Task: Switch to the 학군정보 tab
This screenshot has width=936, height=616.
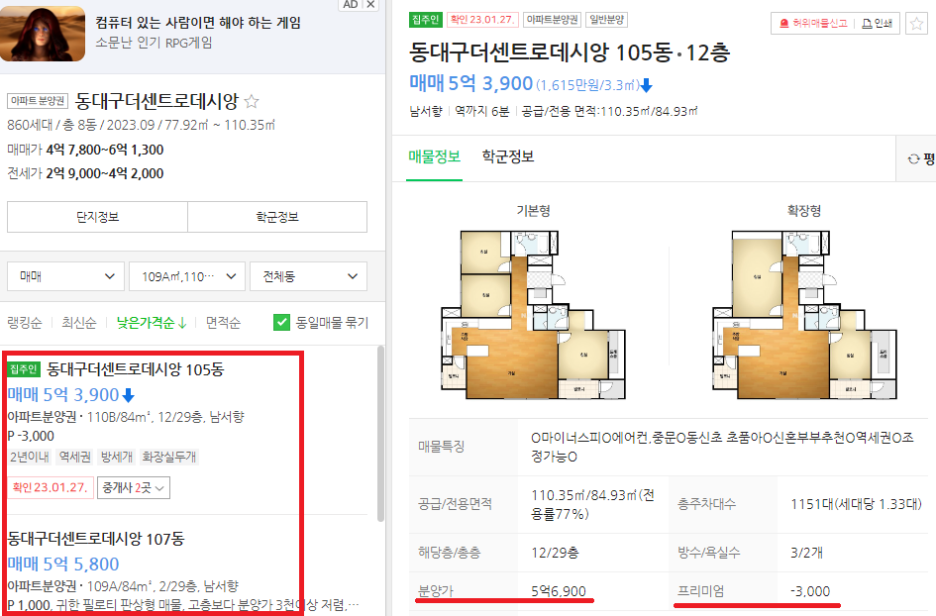Action: [x=508, y=157]
